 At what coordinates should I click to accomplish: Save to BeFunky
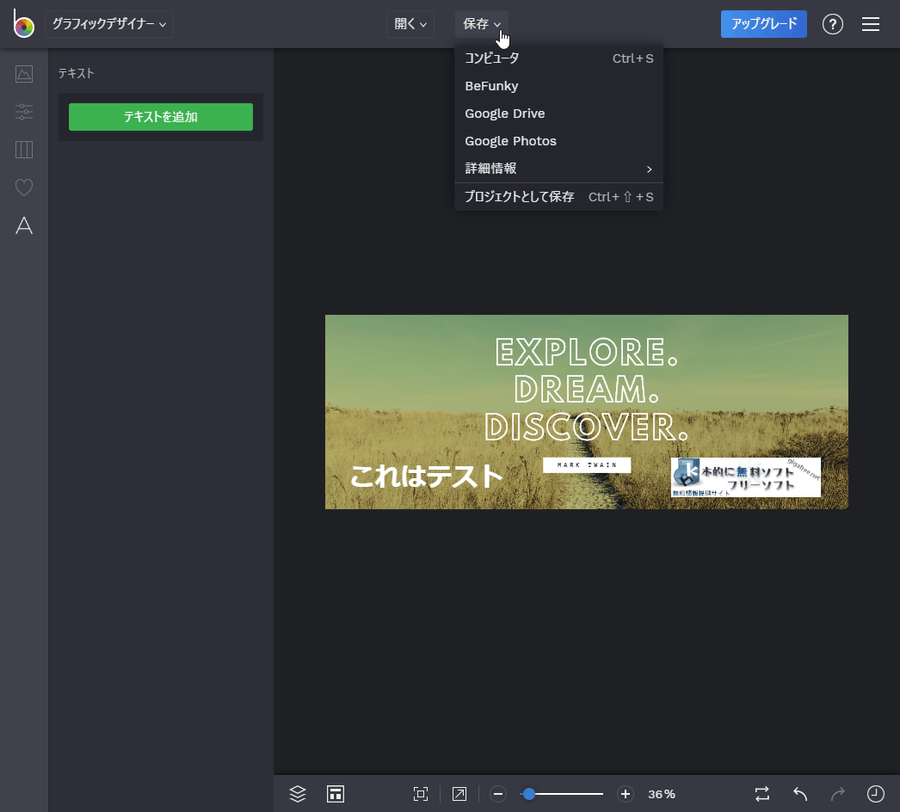coord(558,86)
